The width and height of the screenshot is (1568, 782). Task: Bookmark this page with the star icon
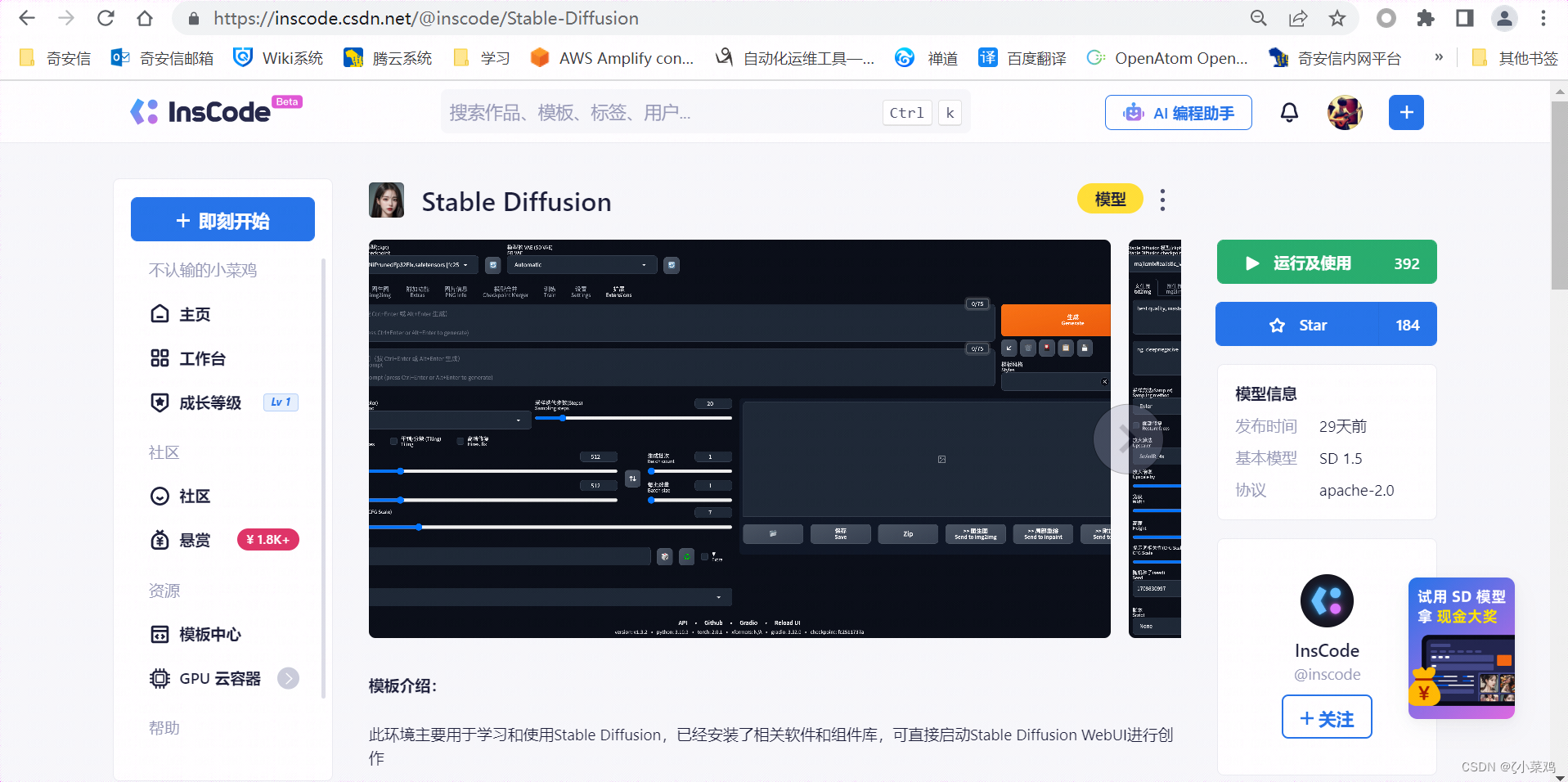[1337, 18]
